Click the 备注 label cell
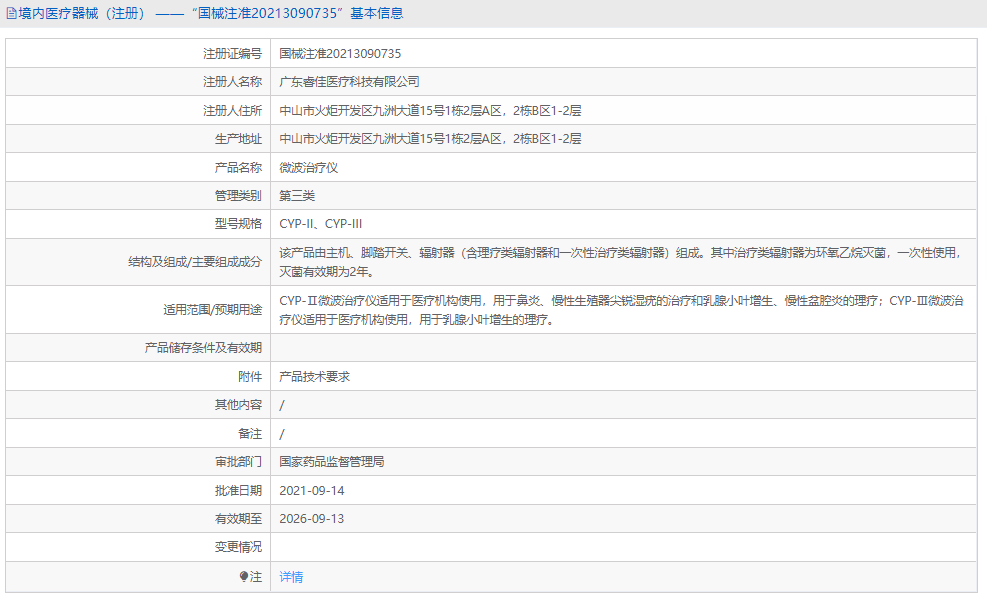Screen dimensions: 987x599 pos(138,434)
